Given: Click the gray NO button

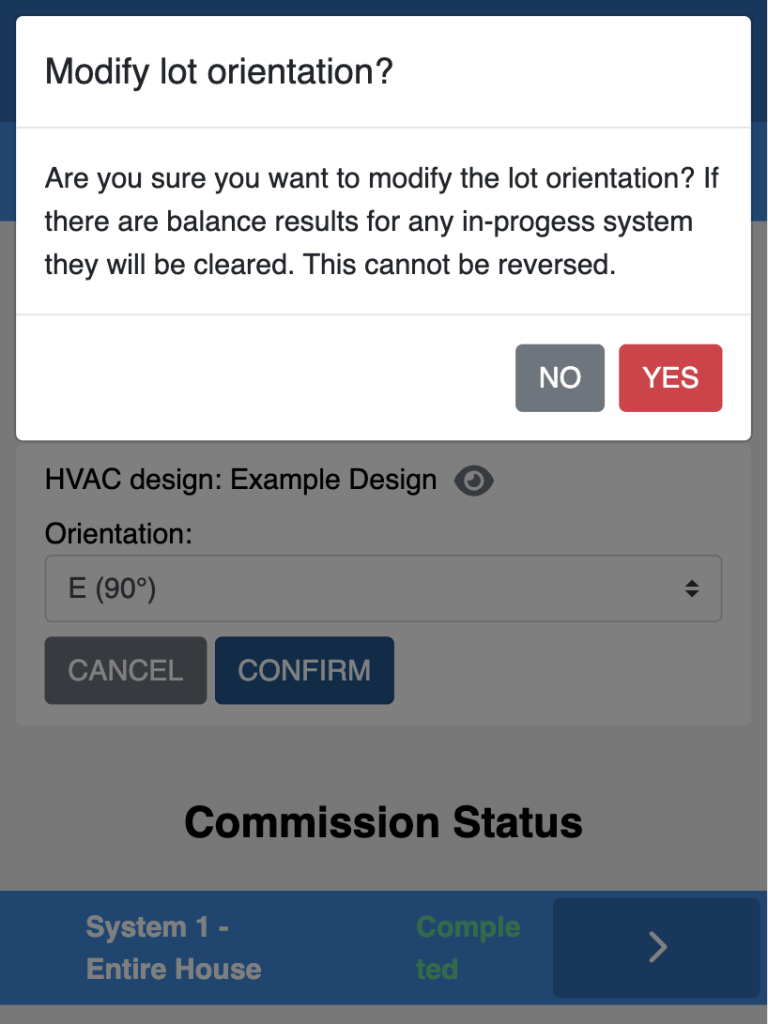Looking at the screenshot, I should click(x=559, y=378).
